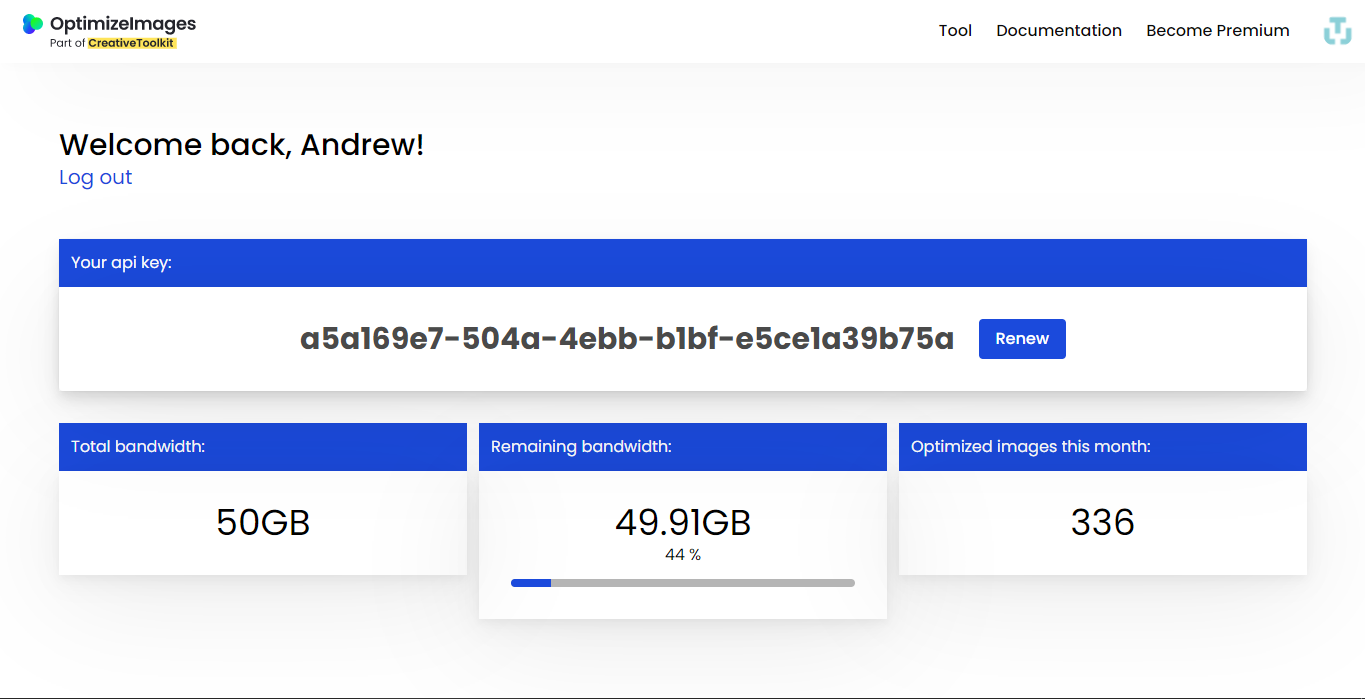Select Become Premium in the navigation
Image resolution: width=1365 pixels, height=699 pixels.
[1218, 31]
